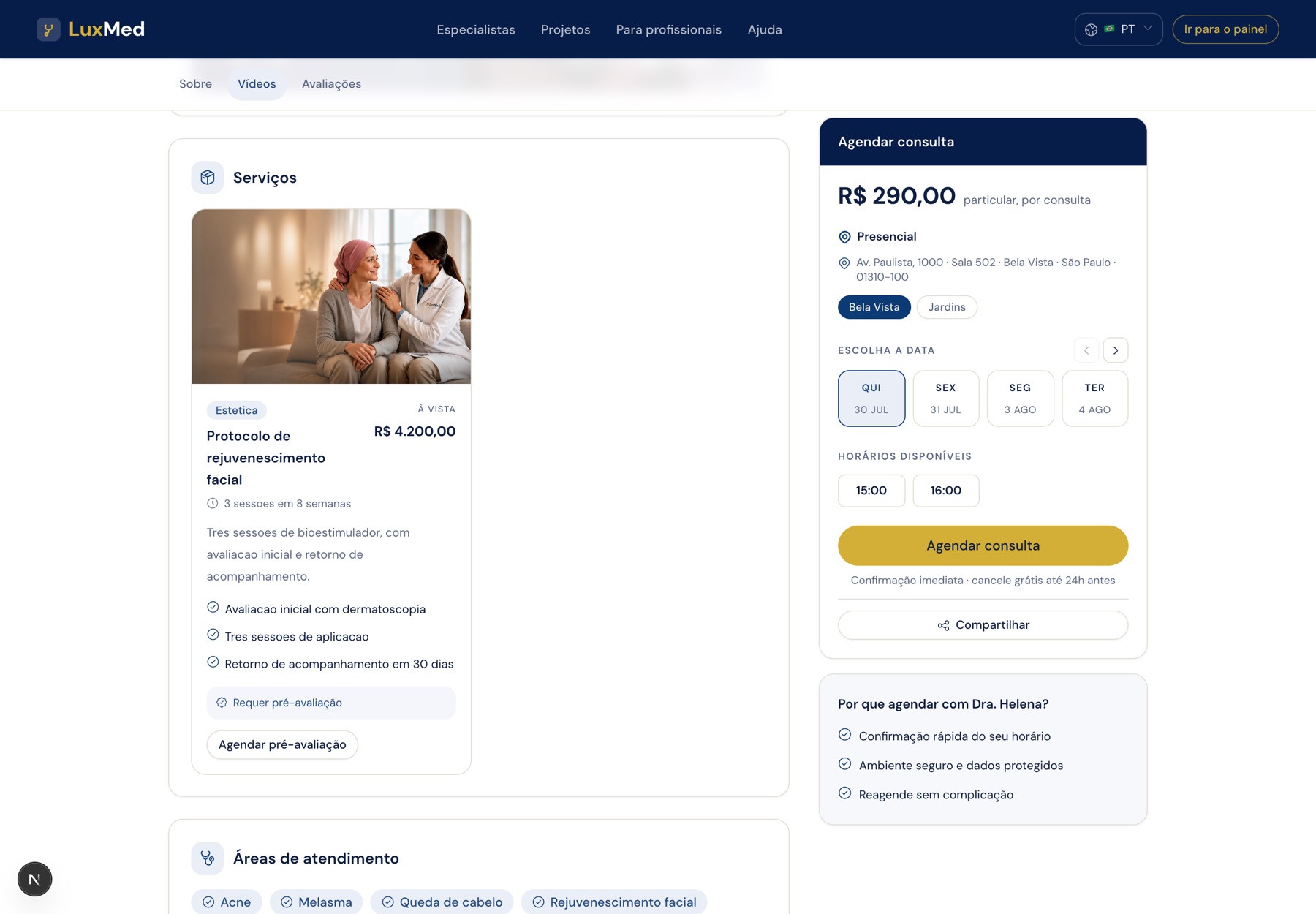Screen dimensions: 1316x914
Task: Select date QUI 30 JUL
Action: point(871,399)
